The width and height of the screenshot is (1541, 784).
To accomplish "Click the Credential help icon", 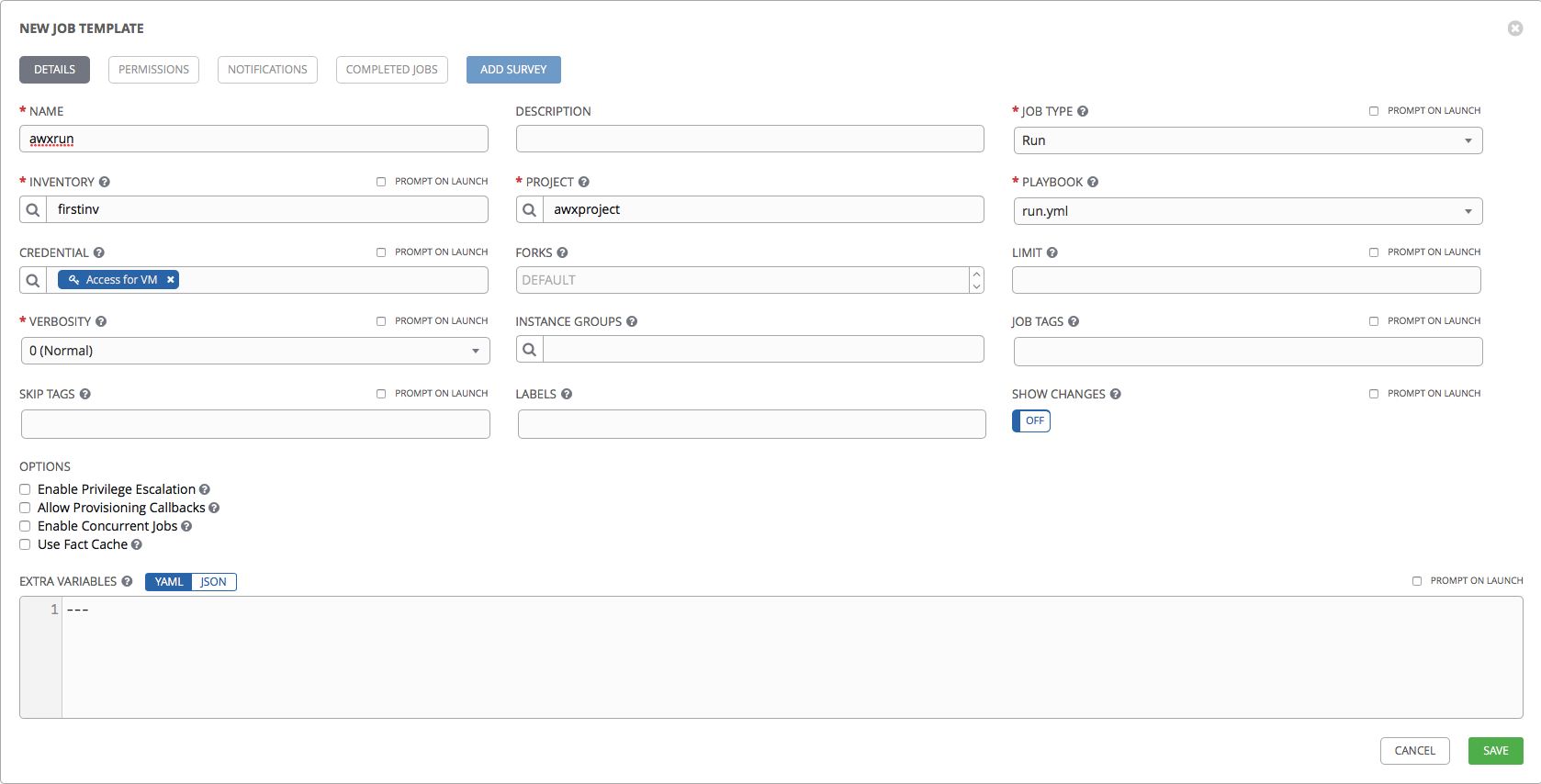I will click(x=99, y=252).
